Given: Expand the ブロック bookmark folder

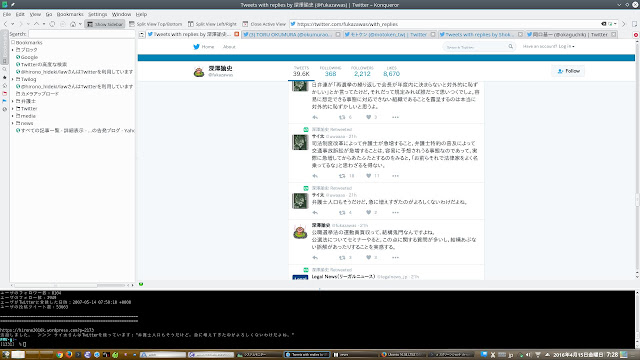Looking at the screenshot, I should 13,50.
